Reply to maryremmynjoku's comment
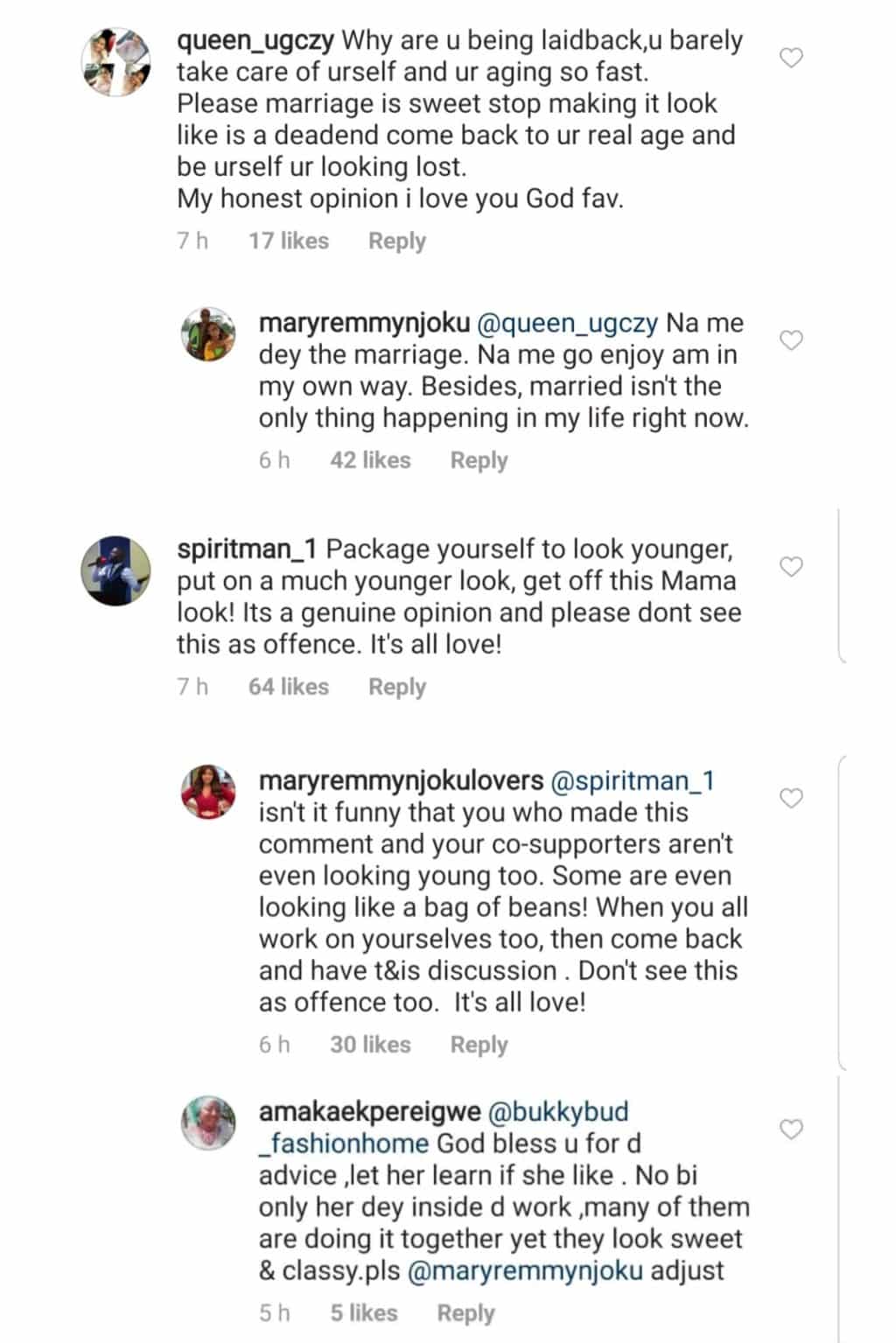896x1343 pixels. pos(479,460)
